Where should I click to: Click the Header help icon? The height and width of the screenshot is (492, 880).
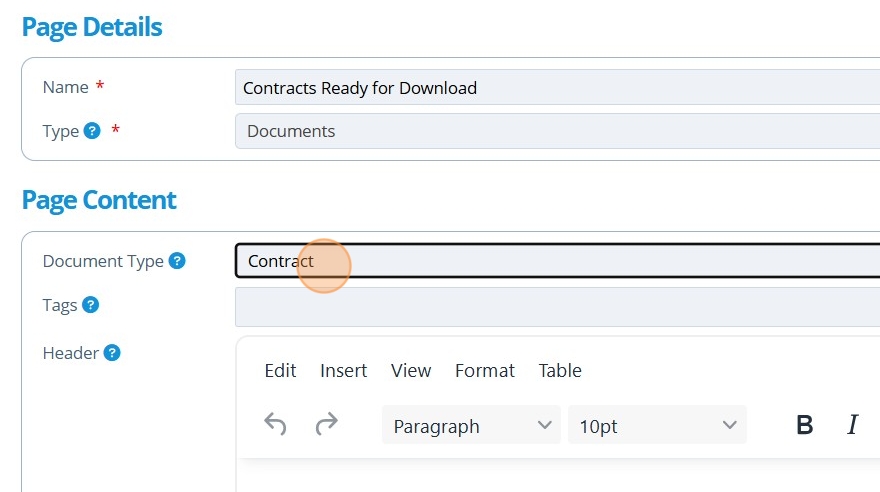[112, 353]
